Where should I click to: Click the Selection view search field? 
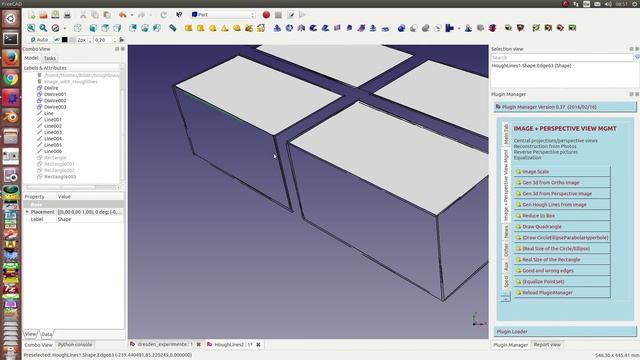coord(562,58)
